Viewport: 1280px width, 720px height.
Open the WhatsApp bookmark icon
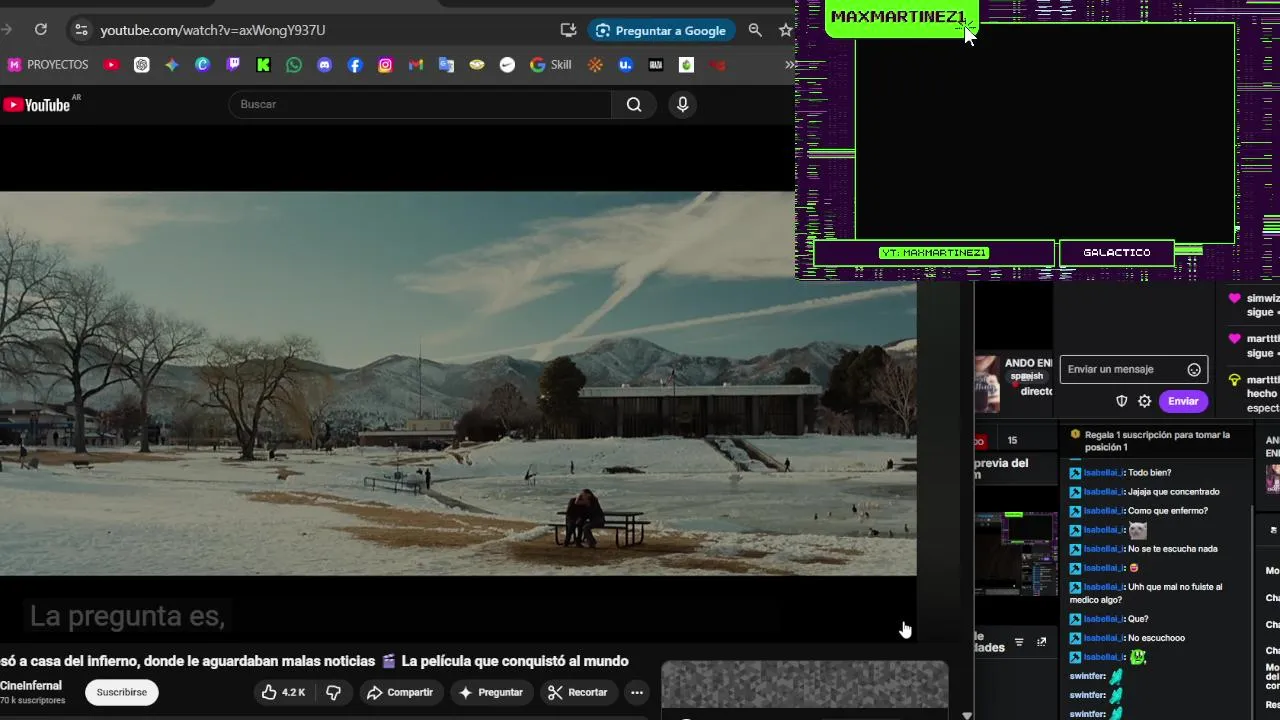[293, 65]
